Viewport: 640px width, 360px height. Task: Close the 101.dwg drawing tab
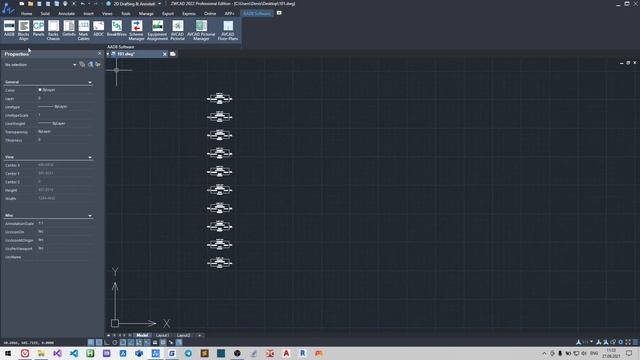(165, 54)
